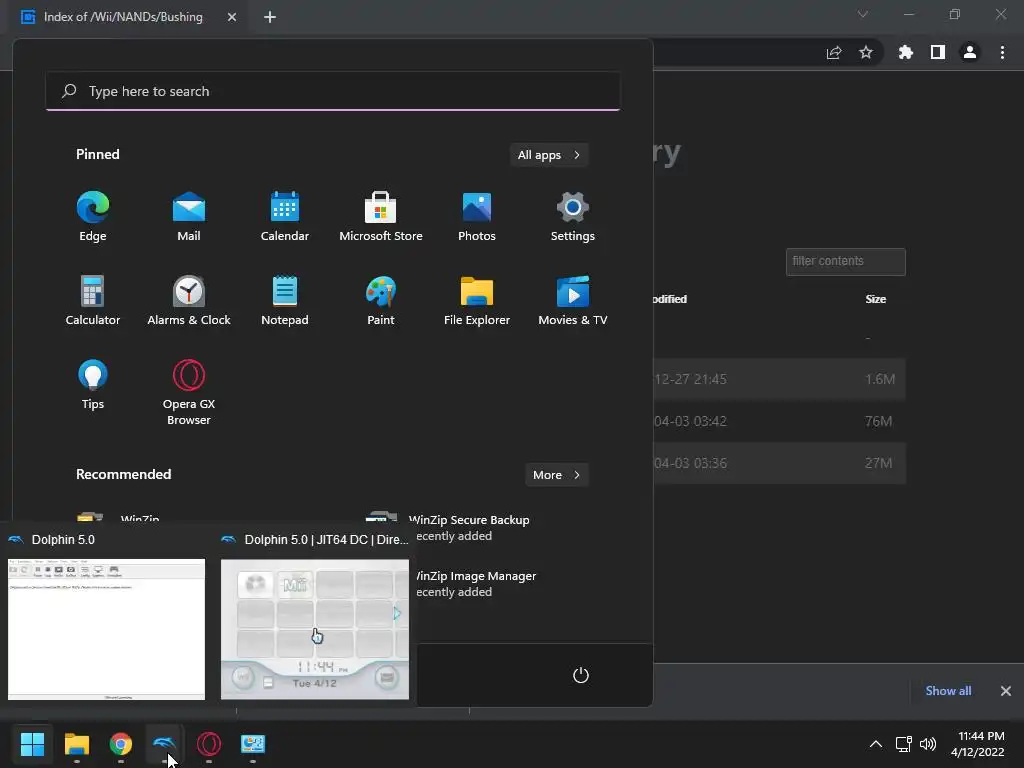Close the Index of /Wii/NANDs/Bushing tab
The image size is (1024, 768).
coord(232,17)
